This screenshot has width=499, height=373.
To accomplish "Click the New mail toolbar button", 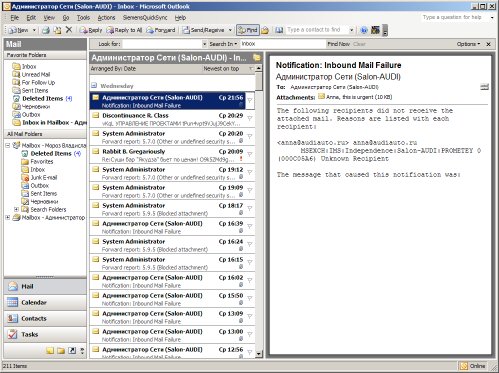I will pyautogui.click(x=19, y=30).
